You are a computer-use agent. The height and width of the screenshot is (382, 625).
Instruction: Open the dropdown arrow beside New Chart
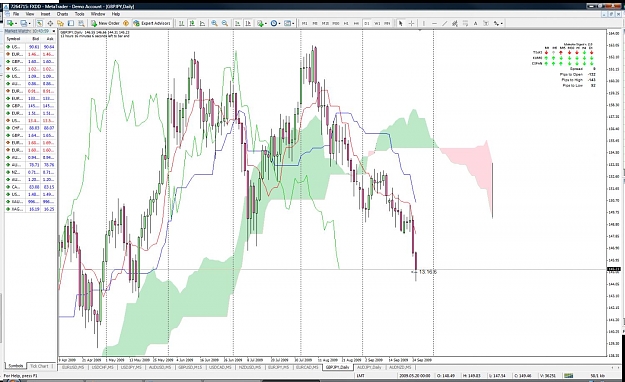click(16, 24)
